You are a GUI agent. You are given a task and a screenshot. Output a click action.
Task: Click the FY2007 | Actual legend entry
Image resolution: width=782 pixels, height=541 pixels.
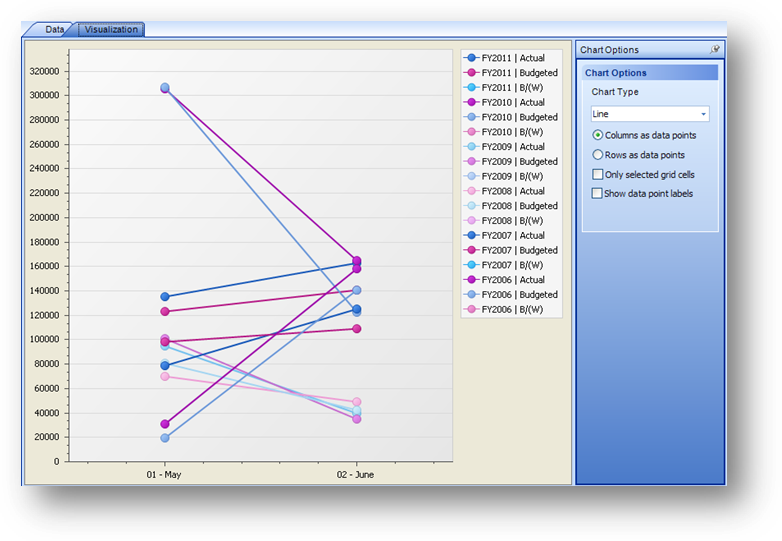pos(504,235)
